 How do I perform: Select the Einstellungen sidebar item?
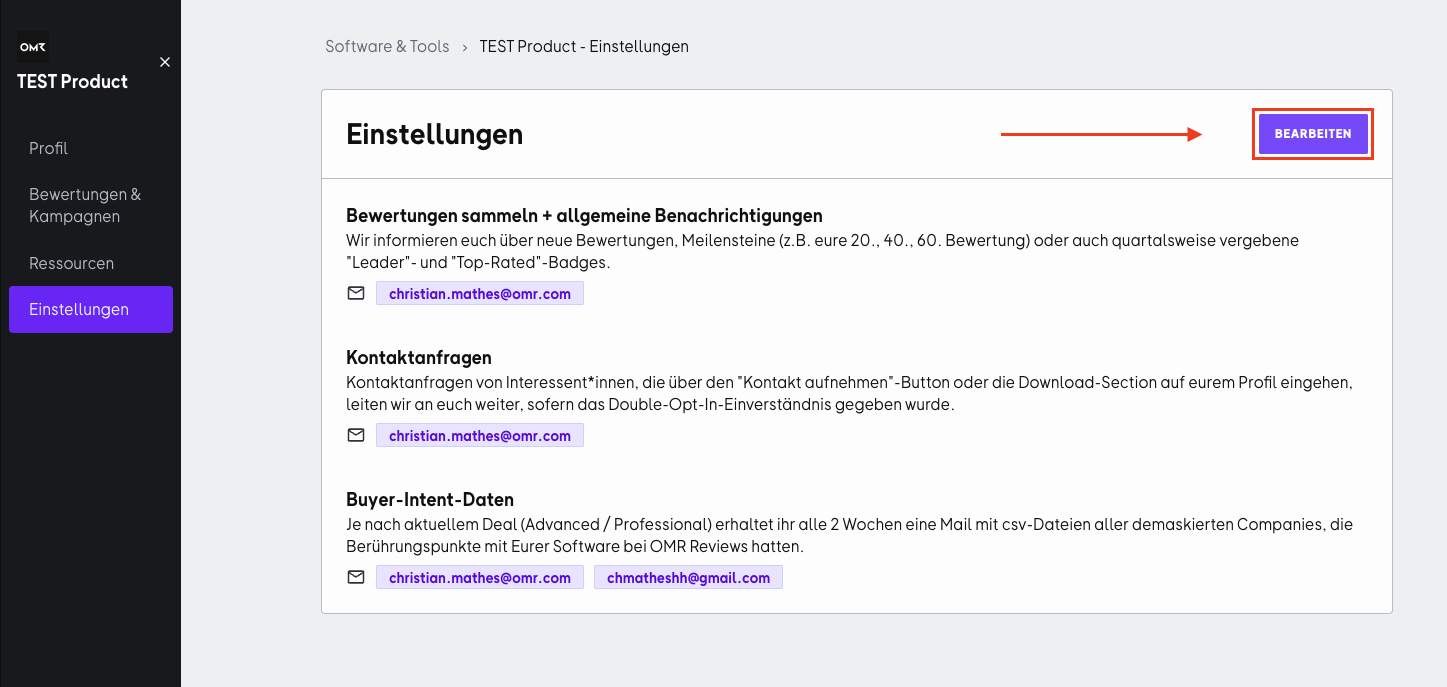pos(91,310)
